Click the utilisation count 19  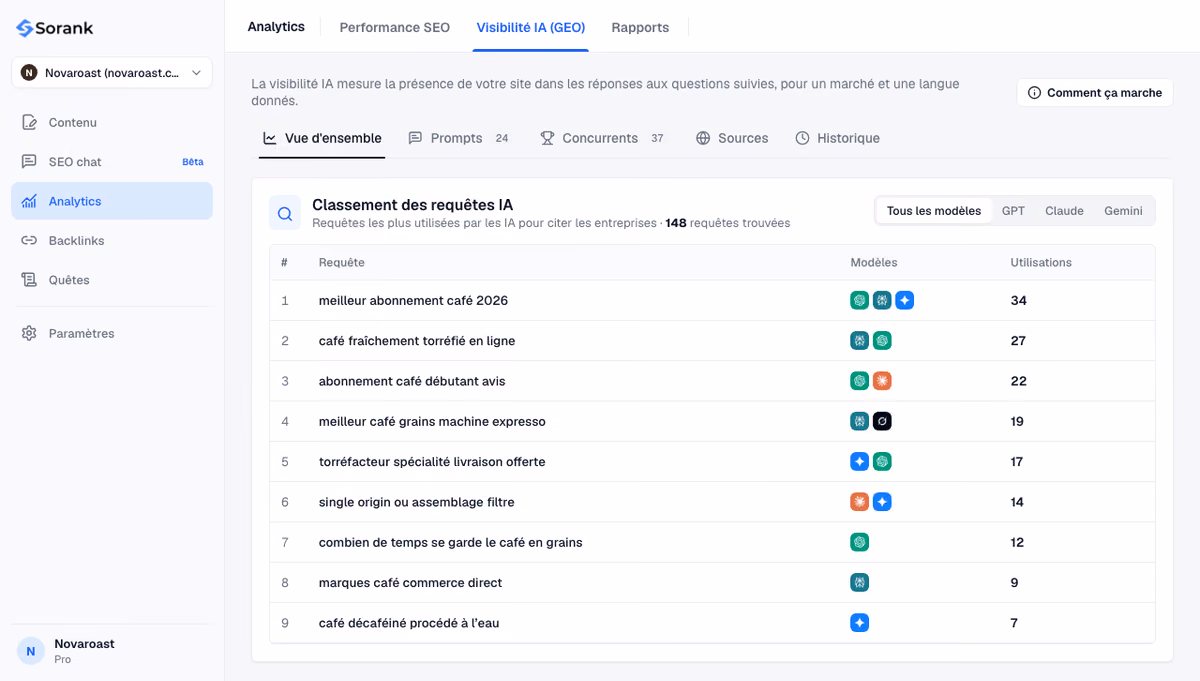(x=1017, y=422)
